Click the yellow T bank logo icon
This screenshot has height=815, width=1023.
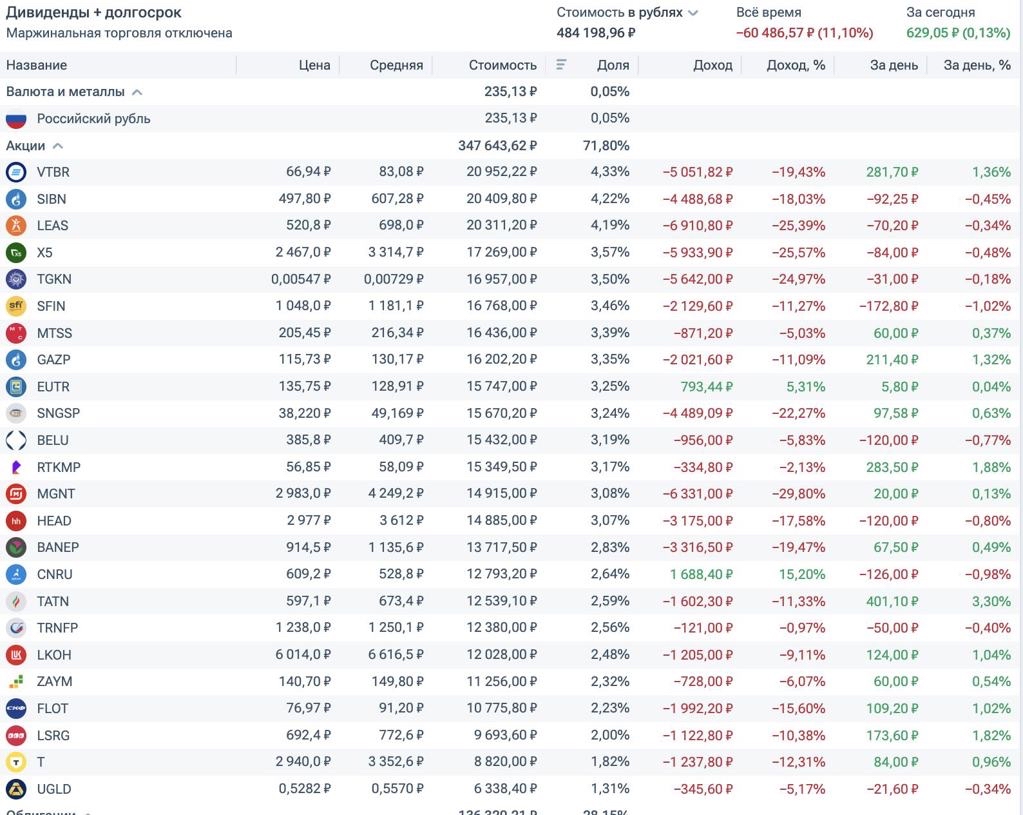[16, 762]
